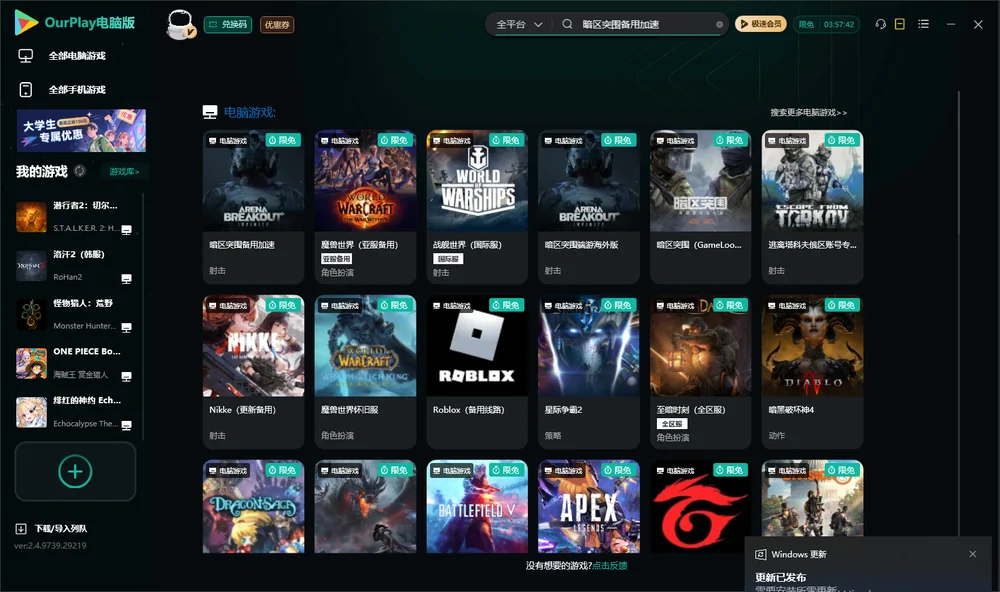The image size is (1000, 592).
Task: Clear the search box text
Action: pyautogui.click(x=719, y=24)
